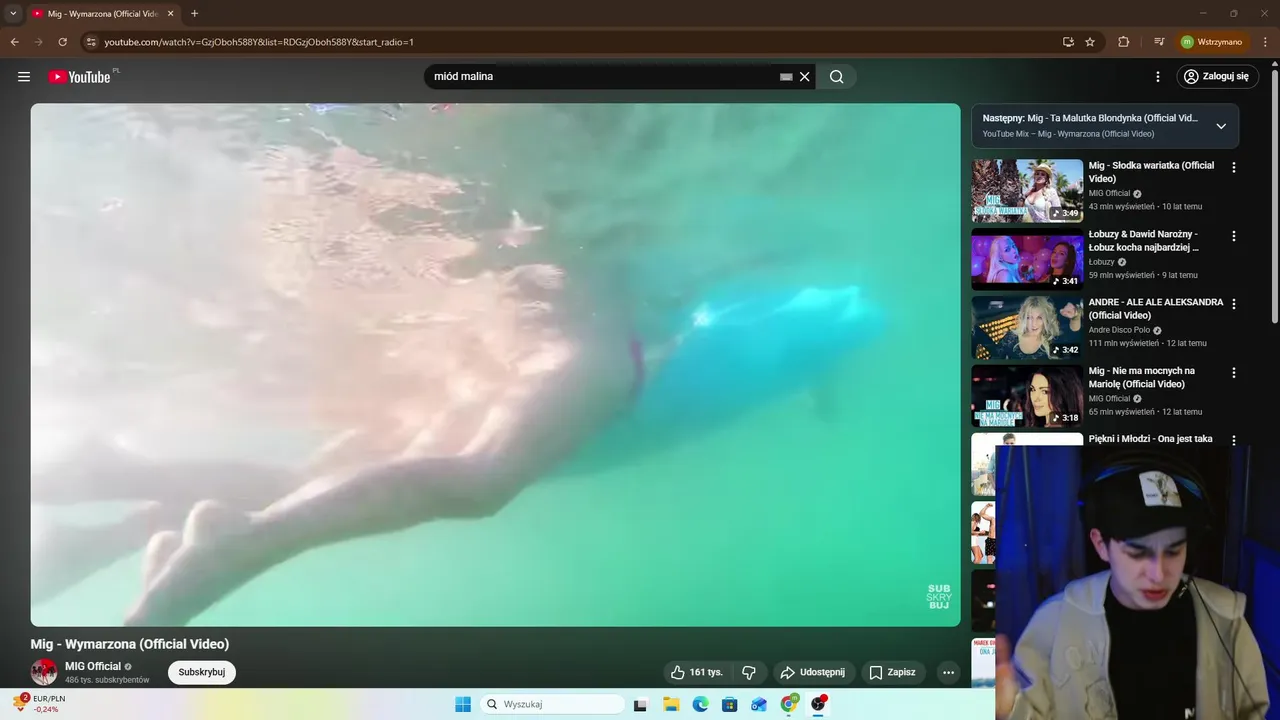Open Microsoft Edge from the taskbar
Viewport: 1280px width, 720px height.
pyautogui.click(x=701, y=704)
